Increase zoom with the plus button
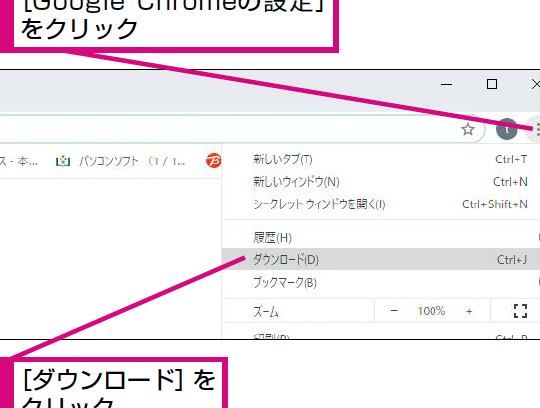The image size is (540, 408). point(469,311)
